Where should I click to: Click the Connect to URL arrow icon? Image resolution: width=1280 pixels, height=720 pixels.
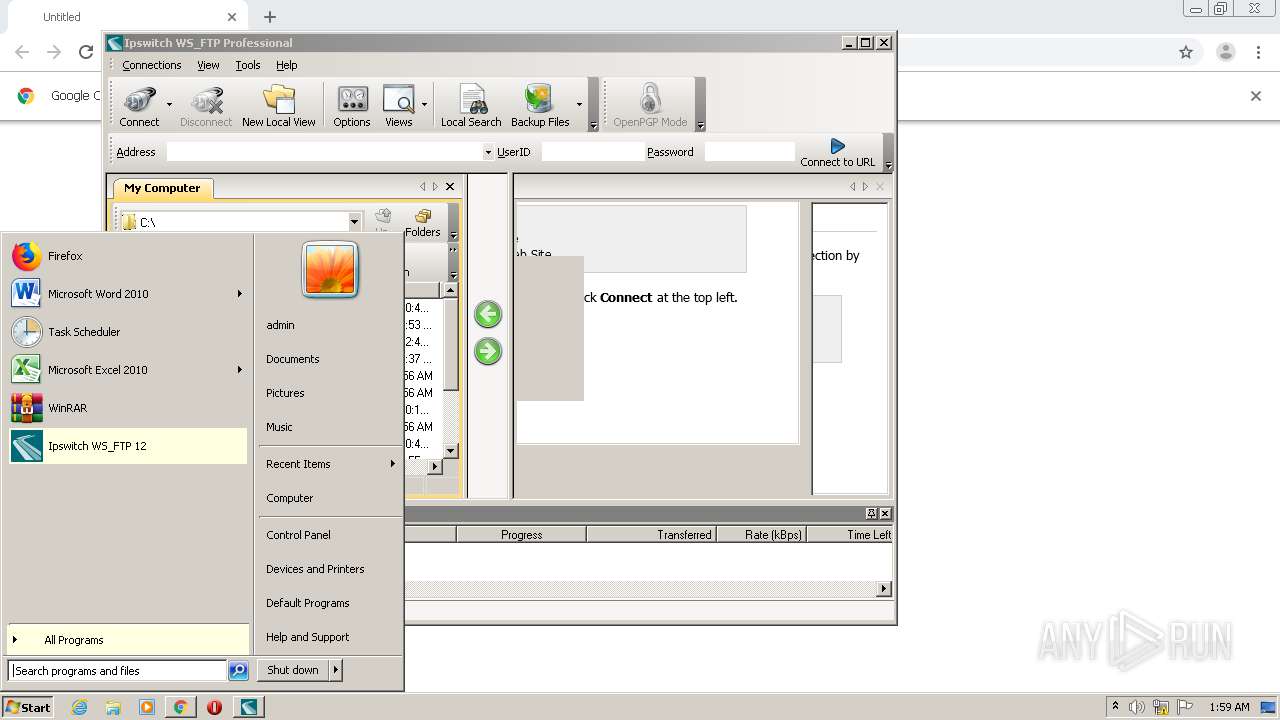tap(838, 146)
